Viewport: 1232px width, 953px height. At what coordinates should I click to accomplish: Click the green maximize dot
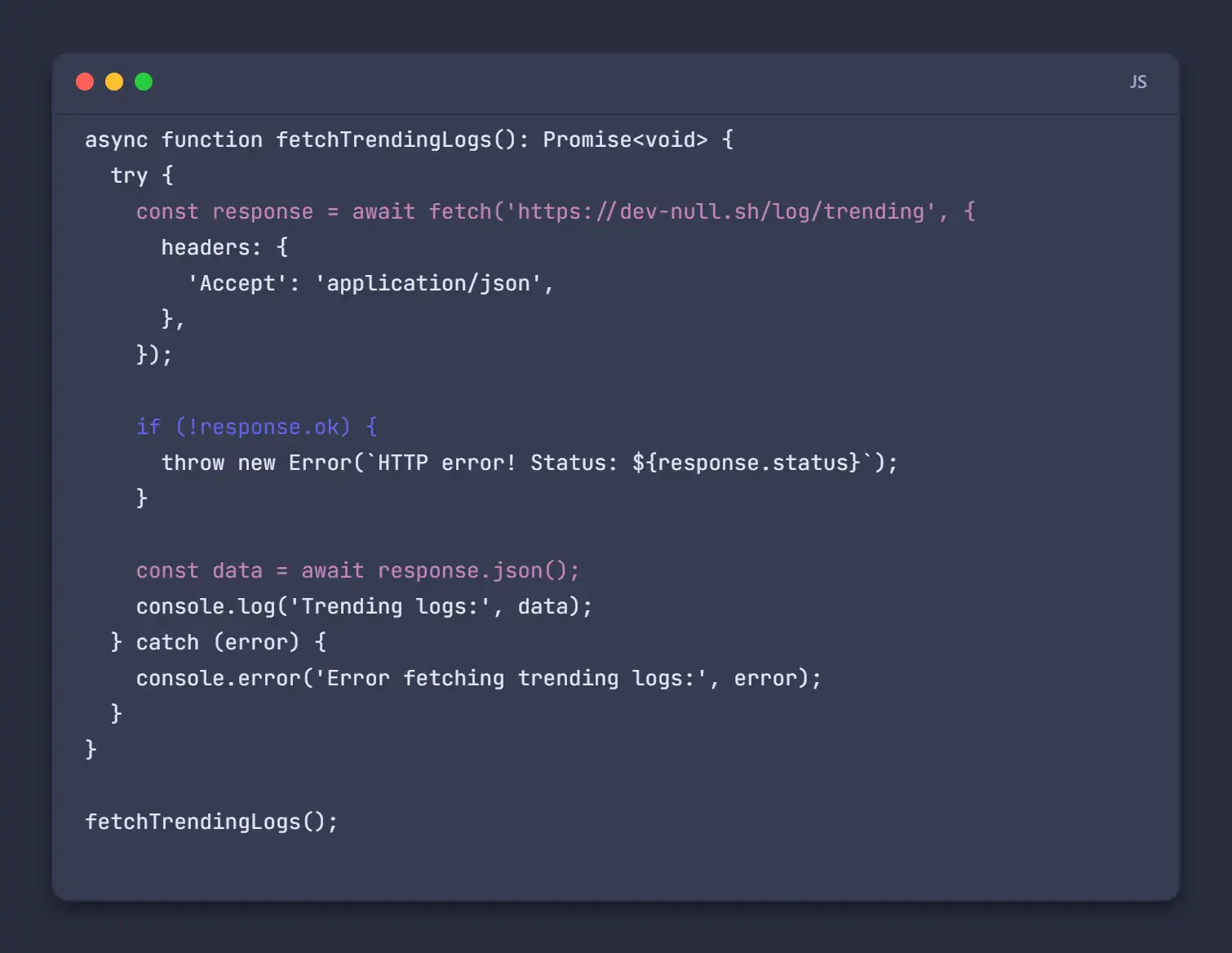144,82
